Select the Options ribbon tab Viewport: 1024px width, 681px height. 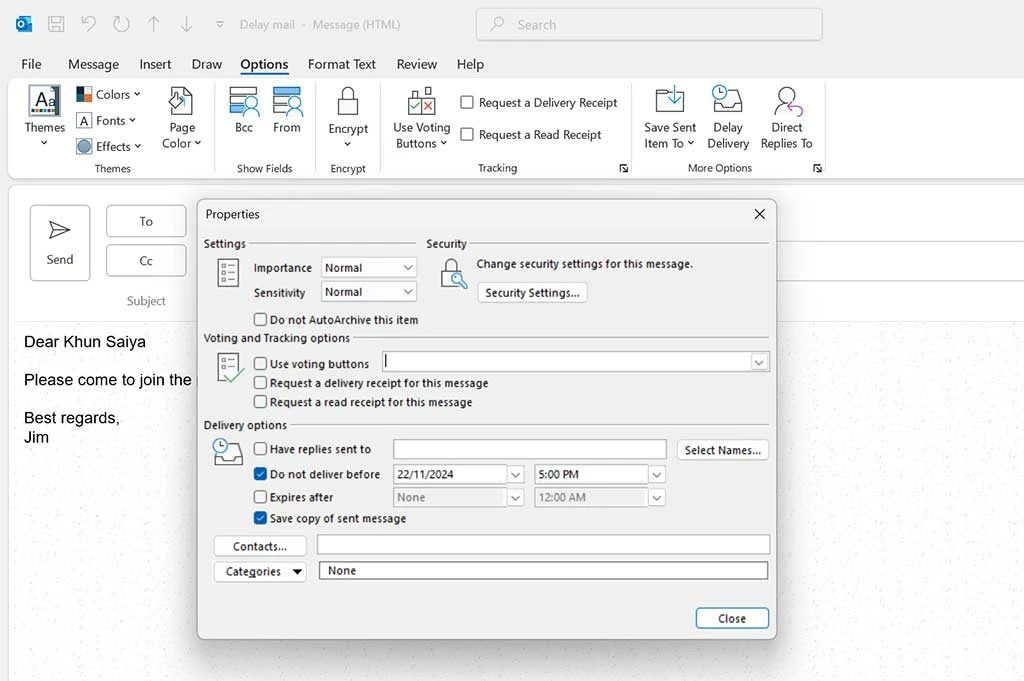tap(264, 64)
